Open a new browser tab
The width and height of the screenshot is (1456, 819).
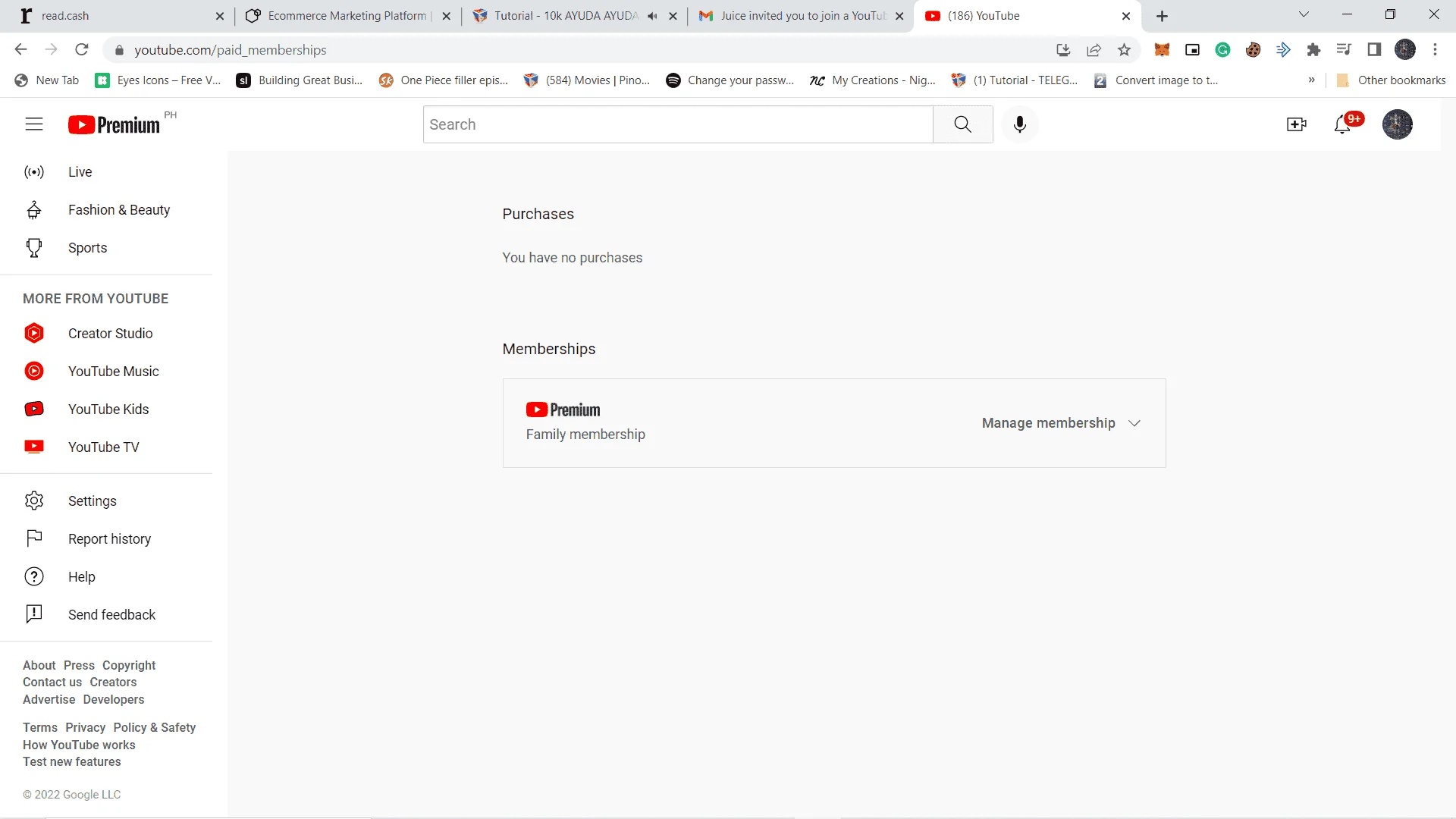(x=1162, y=16)
